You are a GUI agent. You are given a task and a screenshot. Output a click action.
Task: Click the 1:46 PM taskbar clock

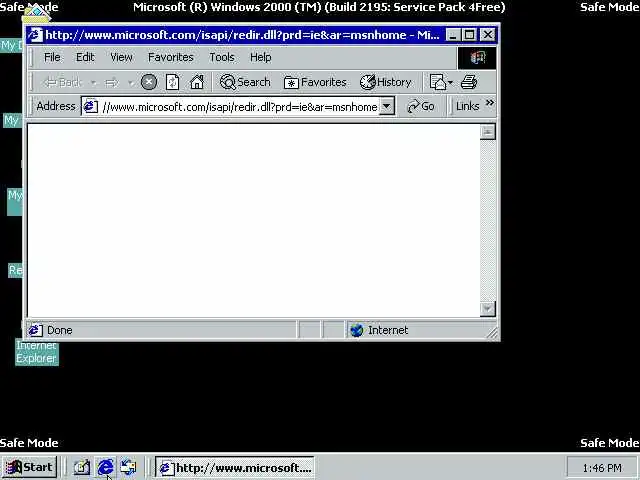(x=602, y=468)
